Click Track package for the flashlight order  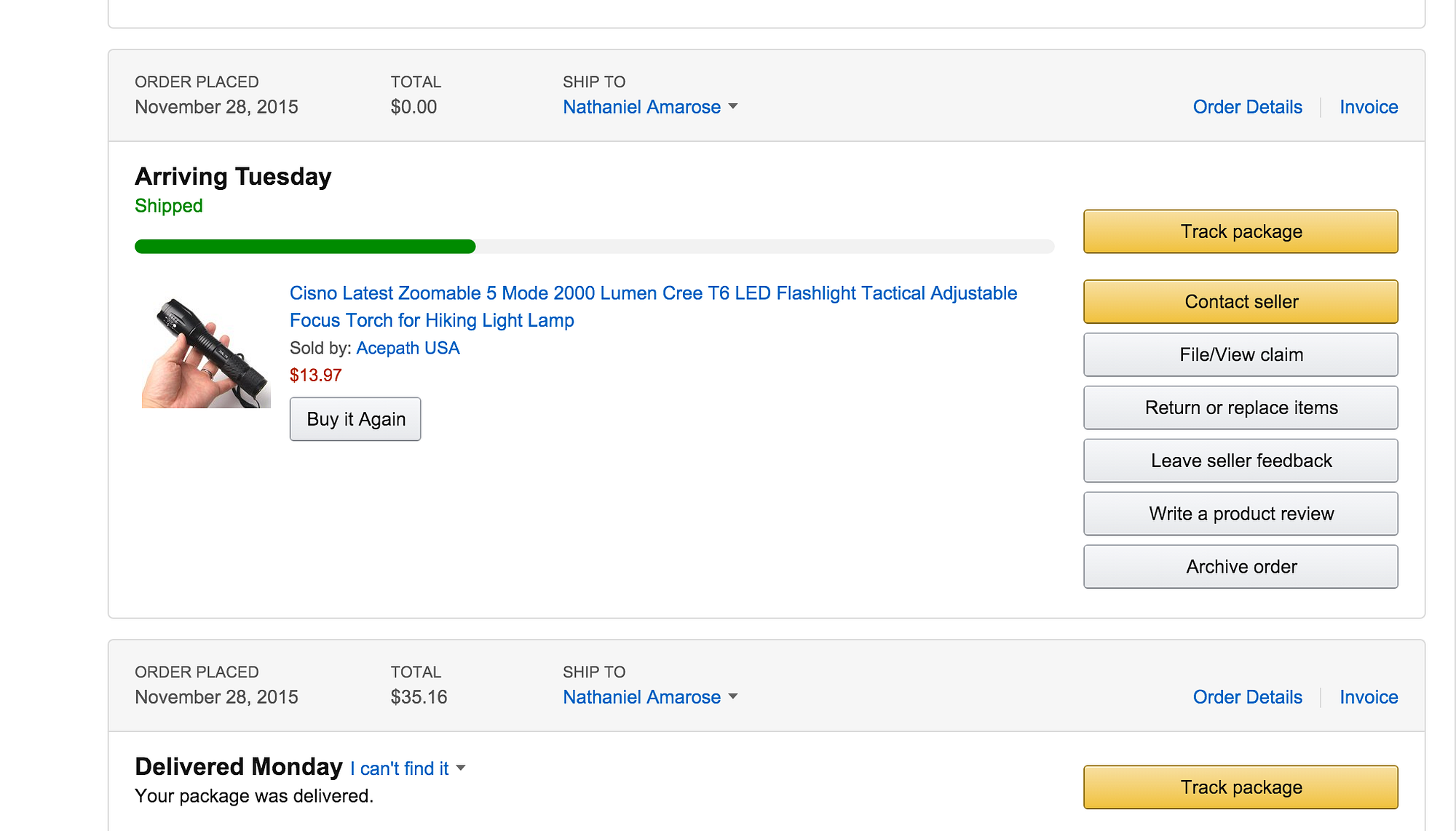[x=1241, y=231]
